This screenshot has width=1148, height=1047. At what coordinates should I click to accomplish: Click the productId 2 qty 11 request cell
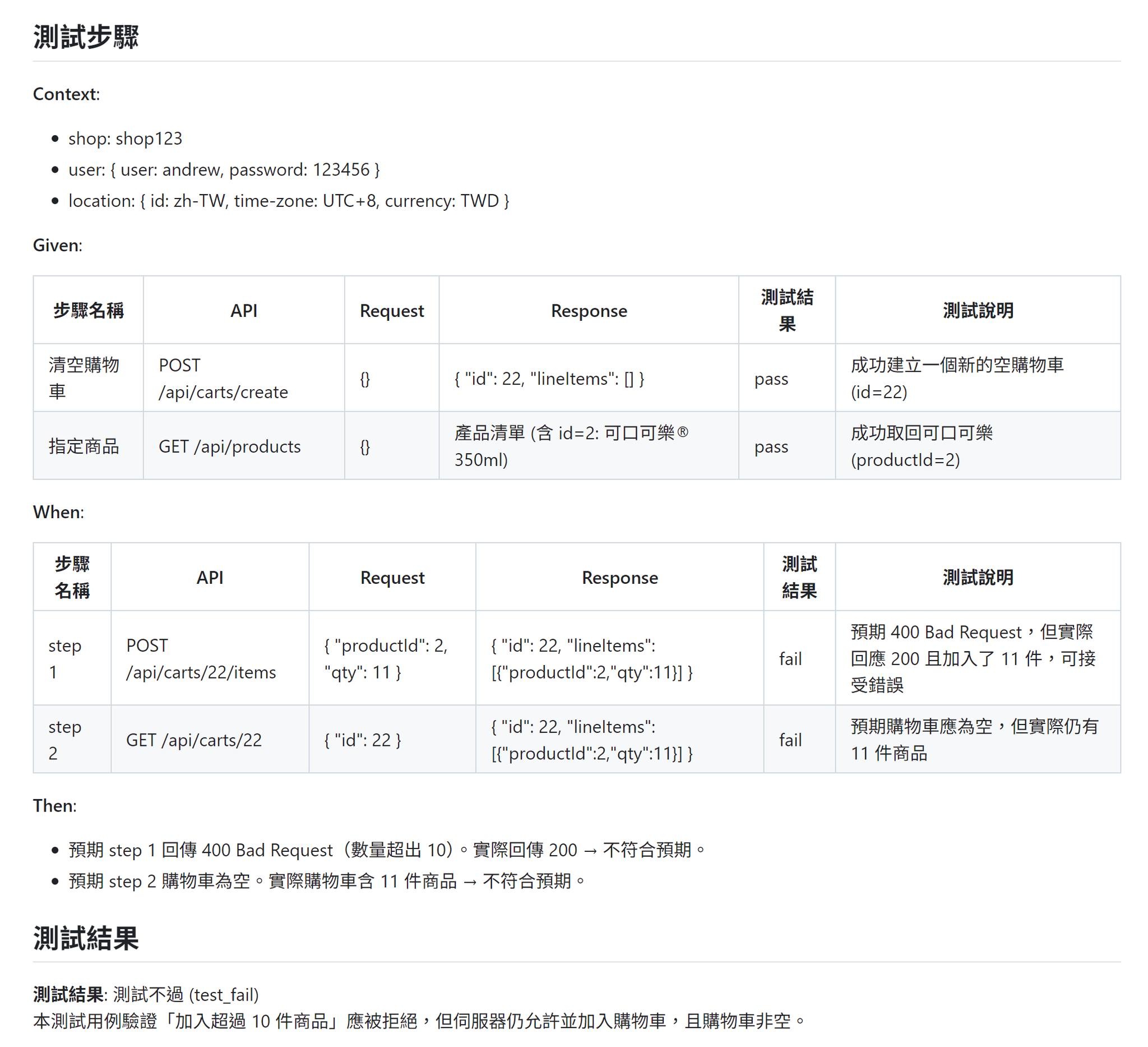pyautogui.click(x=386, y=659)
